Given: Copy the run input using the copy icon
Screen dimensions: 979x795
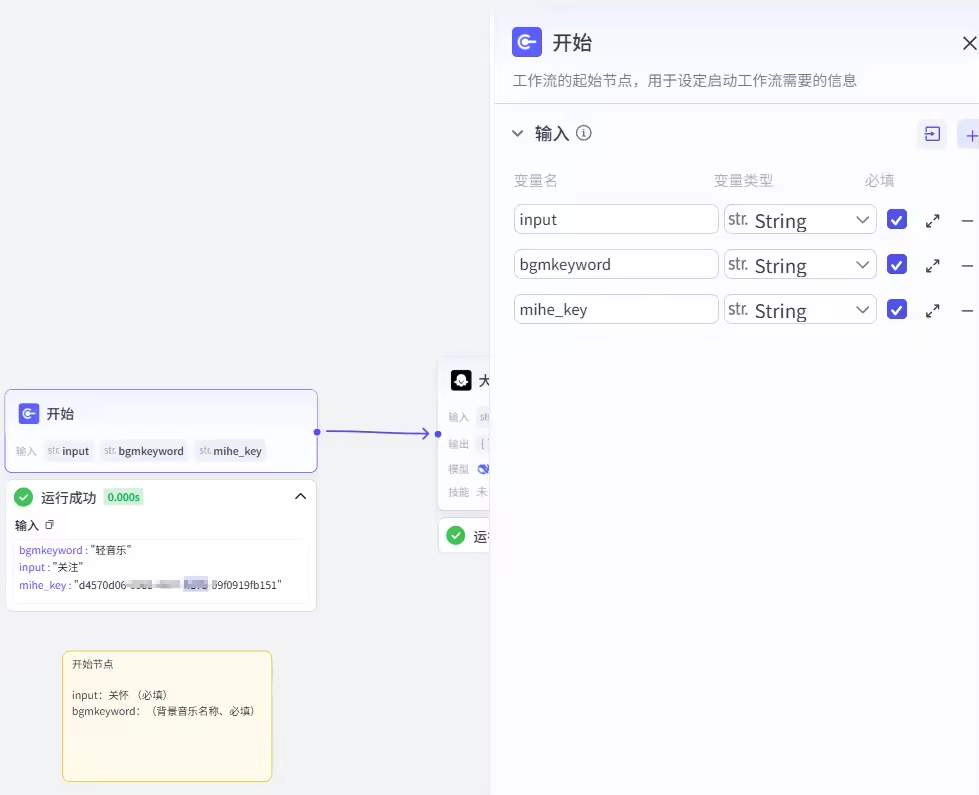Looking at the screenshot, I should tap(50, 525).
